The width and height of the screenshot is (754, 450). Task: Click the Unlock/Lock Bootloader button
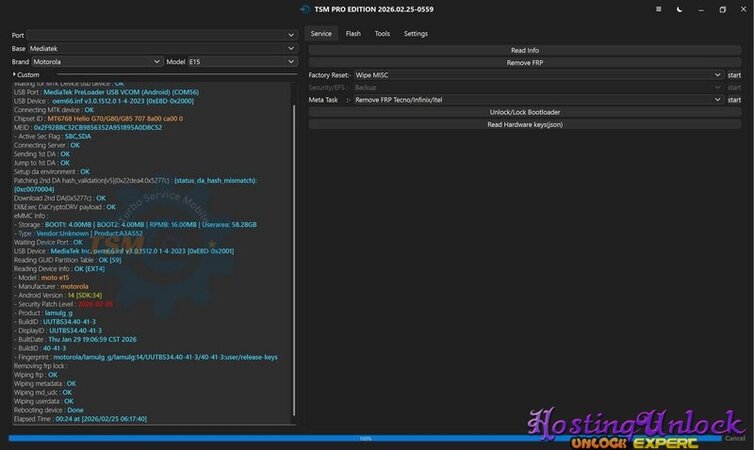coord(524,112)
